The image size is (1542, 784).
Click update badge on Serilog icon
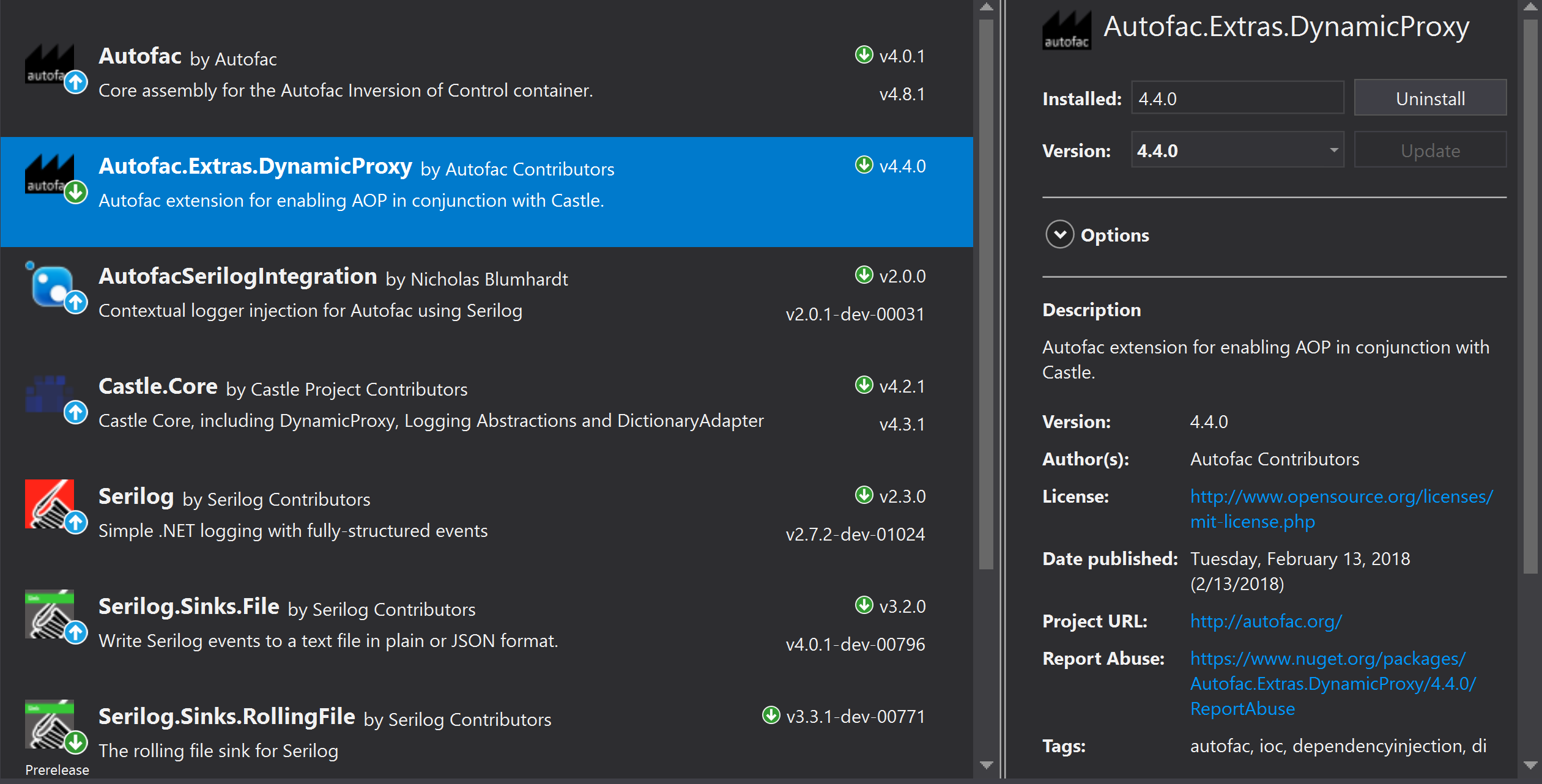[x=76, y=522]
